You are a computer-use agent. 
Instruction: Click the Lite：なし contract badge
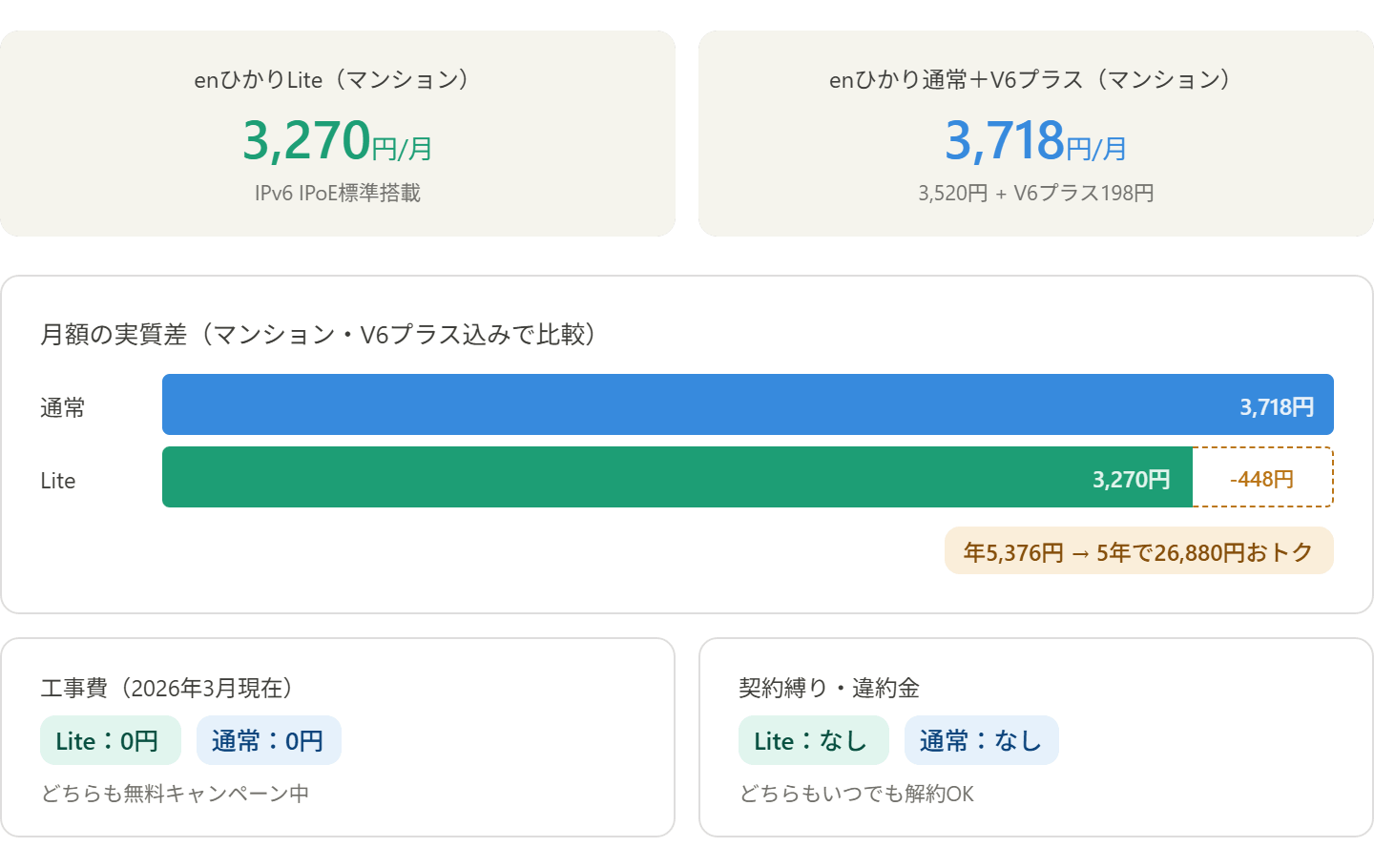(x=813, y=741)
